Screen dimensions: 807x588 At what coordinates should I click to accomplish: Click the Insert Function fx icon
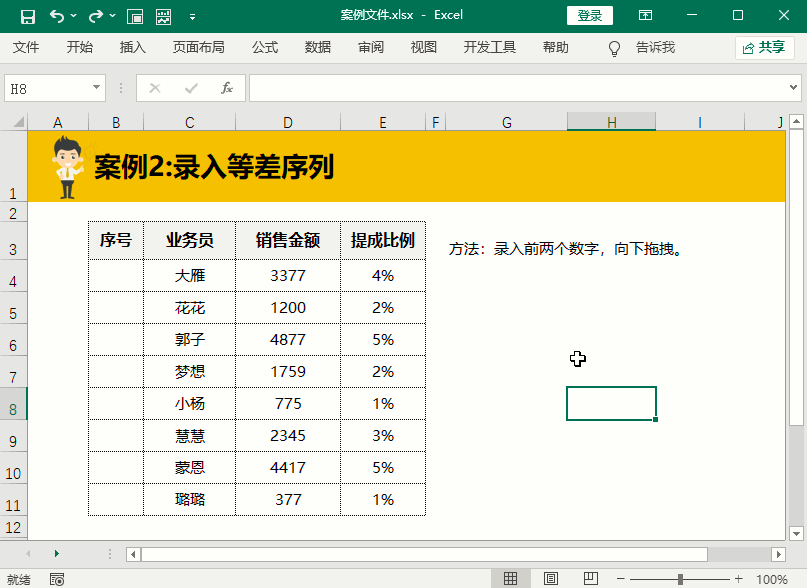tap(227, 88)
